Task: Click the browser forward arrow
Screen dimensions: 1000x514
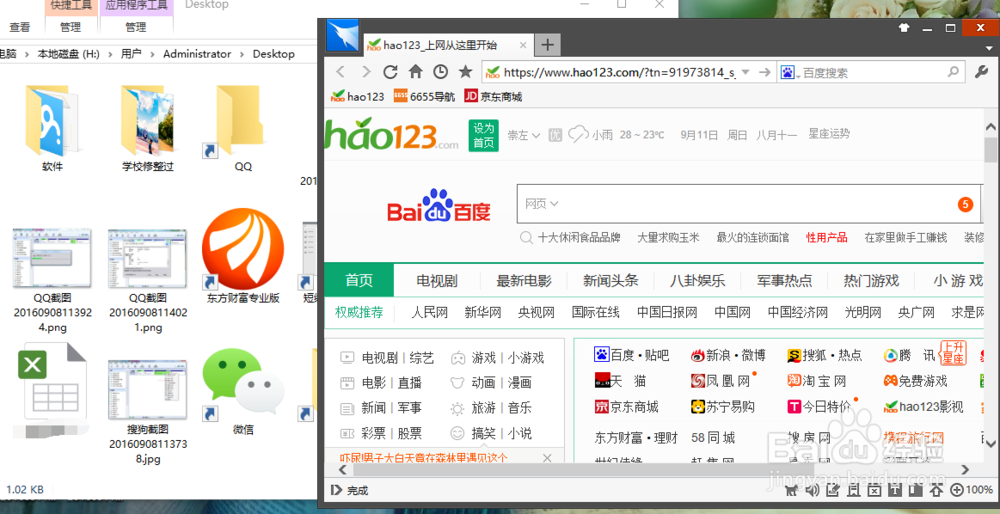Action: pos(366,71)
